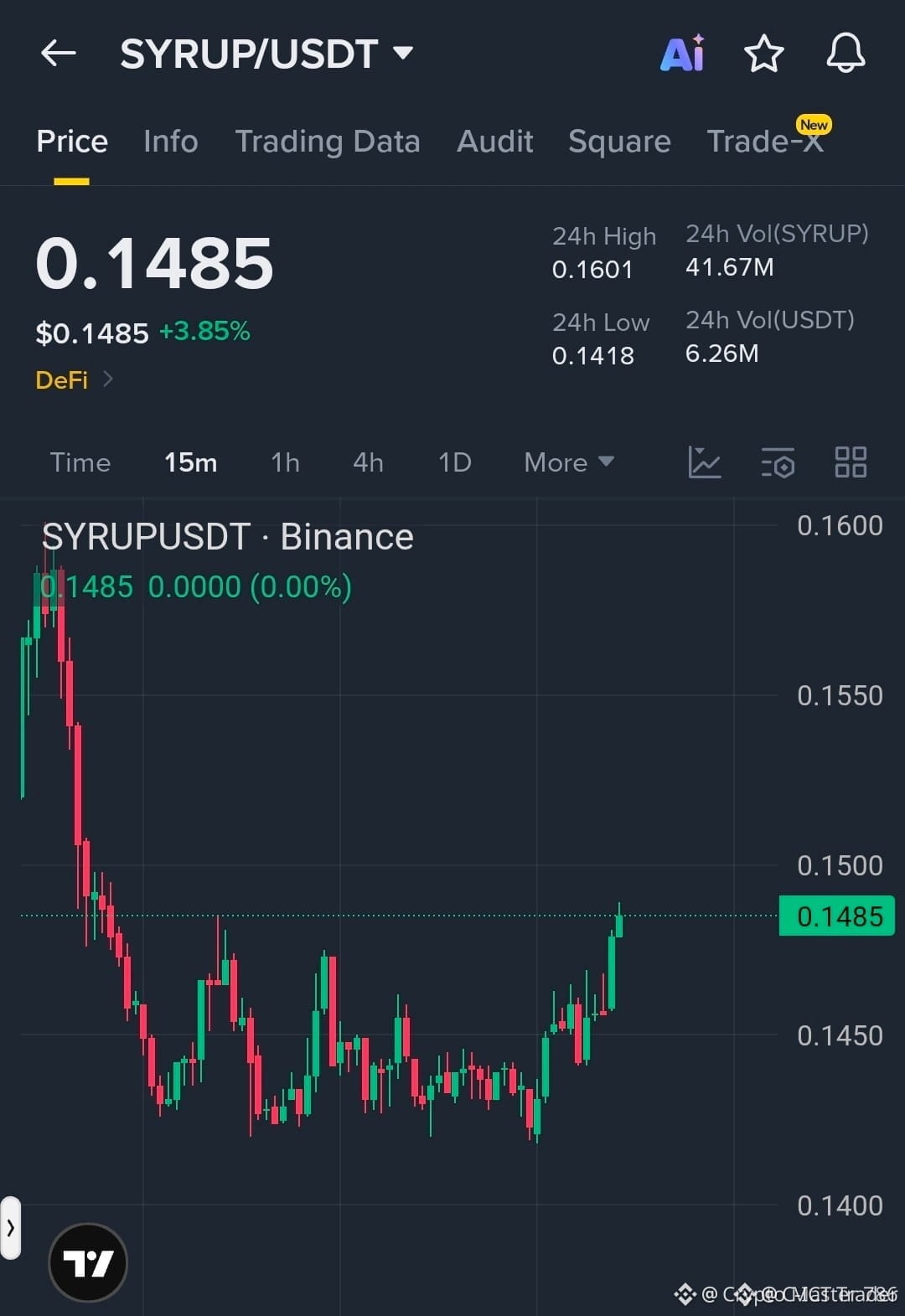The image size is (905, 1316).
Task: Open chart indicators line-graph icon
Action: pos(705,462)
